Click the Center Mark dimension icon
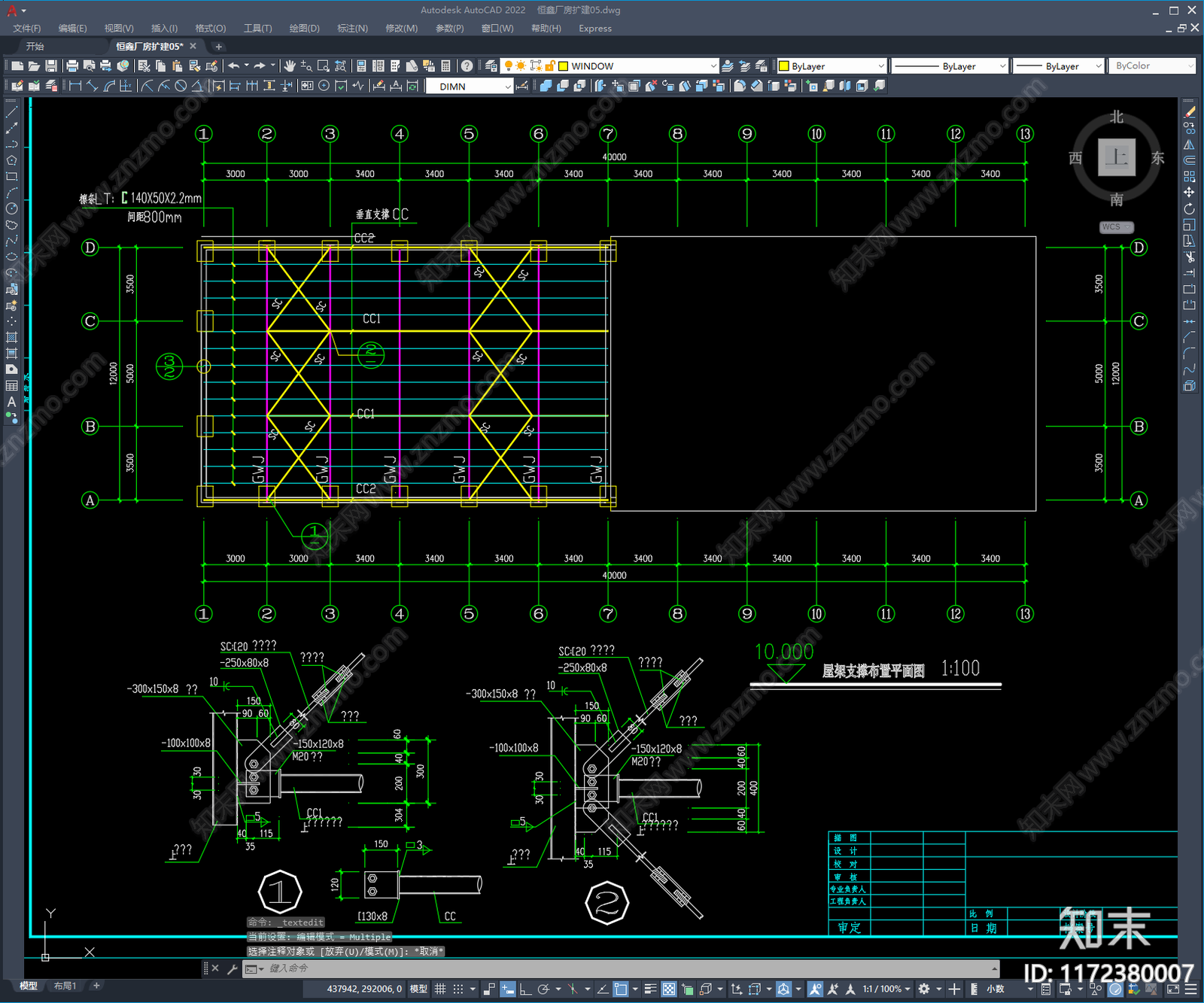This screenshot has height=1003, width=1204. click(x=324, y=86)
